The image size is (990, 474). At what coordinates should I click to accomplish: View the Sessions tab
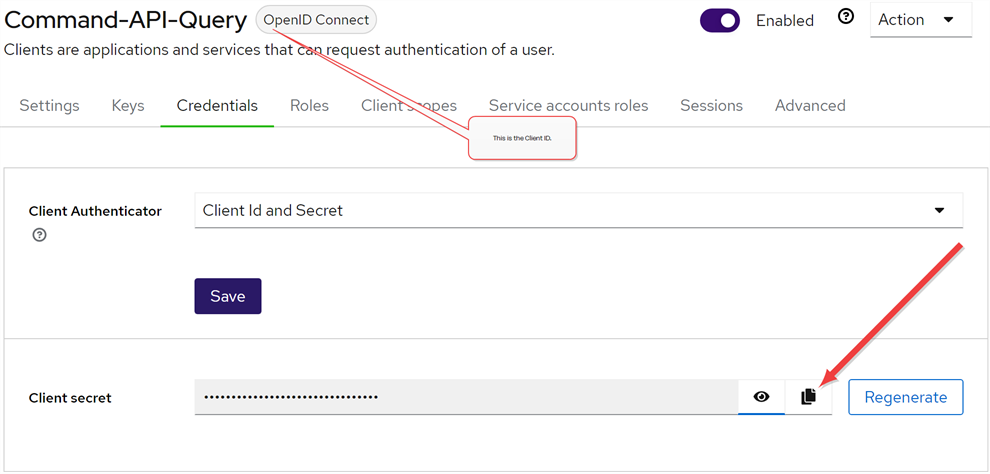pyautogui.click(x=712, y=105)
